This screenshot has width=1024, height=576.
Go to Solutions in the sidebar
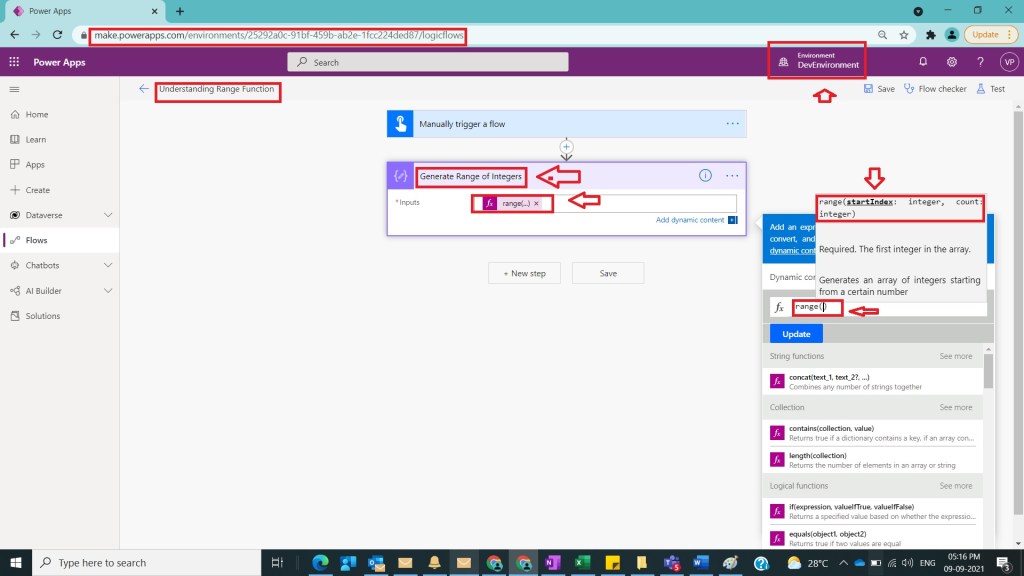pos(42,316)
